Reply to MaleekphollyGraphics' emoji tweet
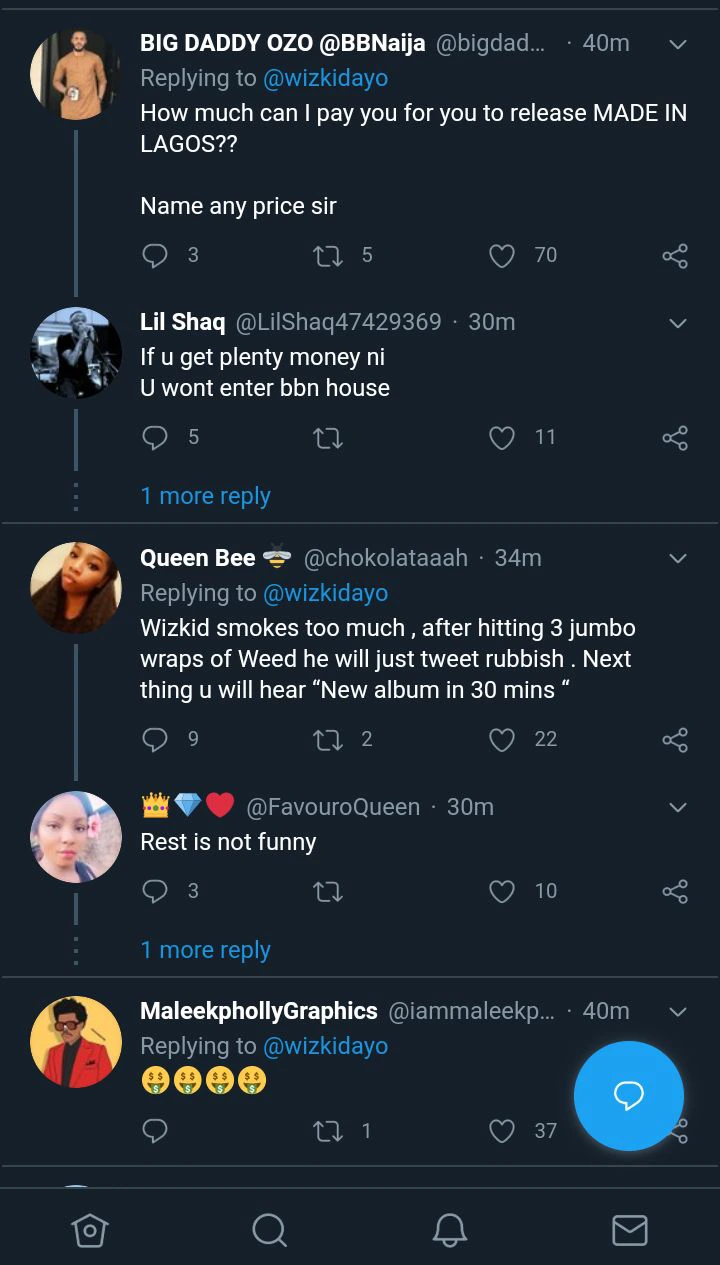Viewport: 720px width, 1265px height. click(x=155, y=1131)
